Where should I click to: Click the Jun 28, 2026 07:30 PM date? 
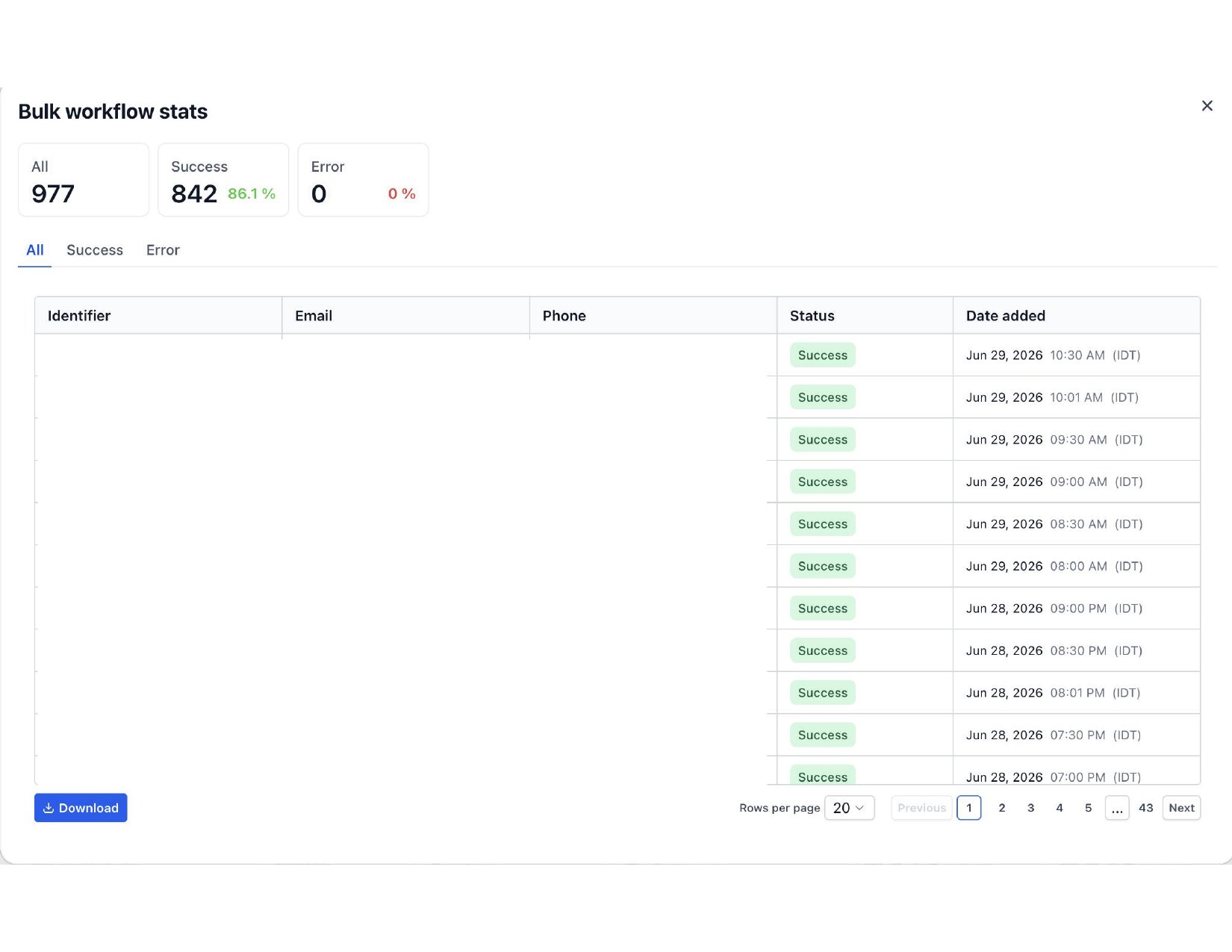click(x=1054, y=735)
